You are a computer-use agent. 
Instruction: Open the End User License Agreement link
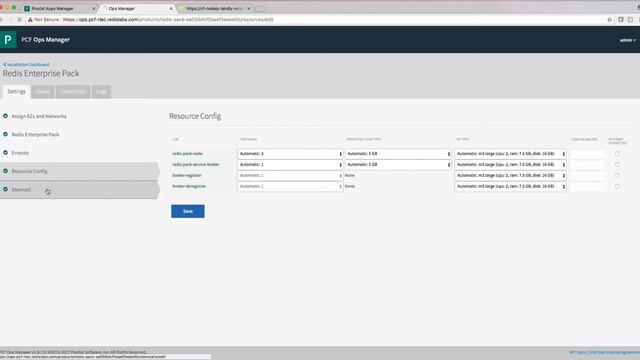point(614,352)
